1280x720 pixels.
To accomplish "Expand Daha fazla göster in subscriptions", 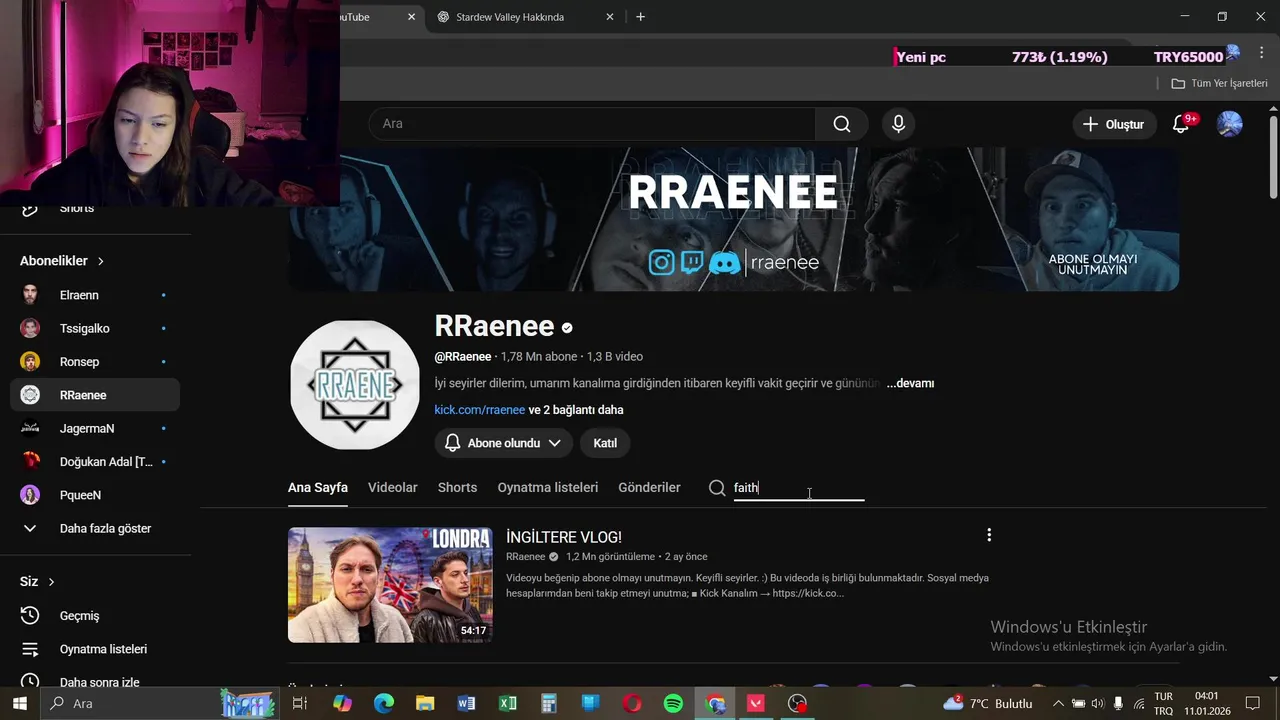I will (x=95, y=528).
